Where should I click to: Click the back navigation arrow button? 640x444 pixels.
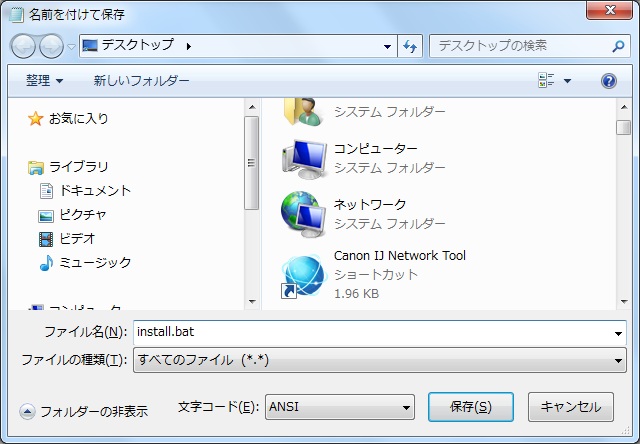click(x=24, y=46)
